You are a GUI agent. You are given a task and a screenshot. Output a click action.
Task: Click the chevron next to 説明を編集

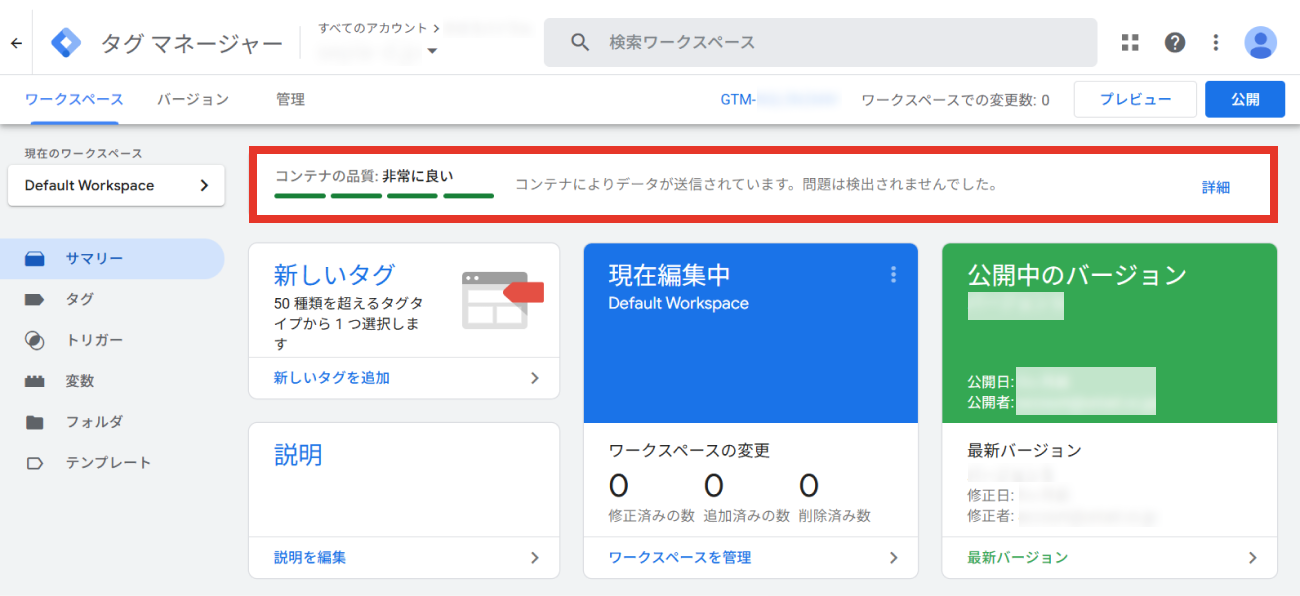pos(534,558)
